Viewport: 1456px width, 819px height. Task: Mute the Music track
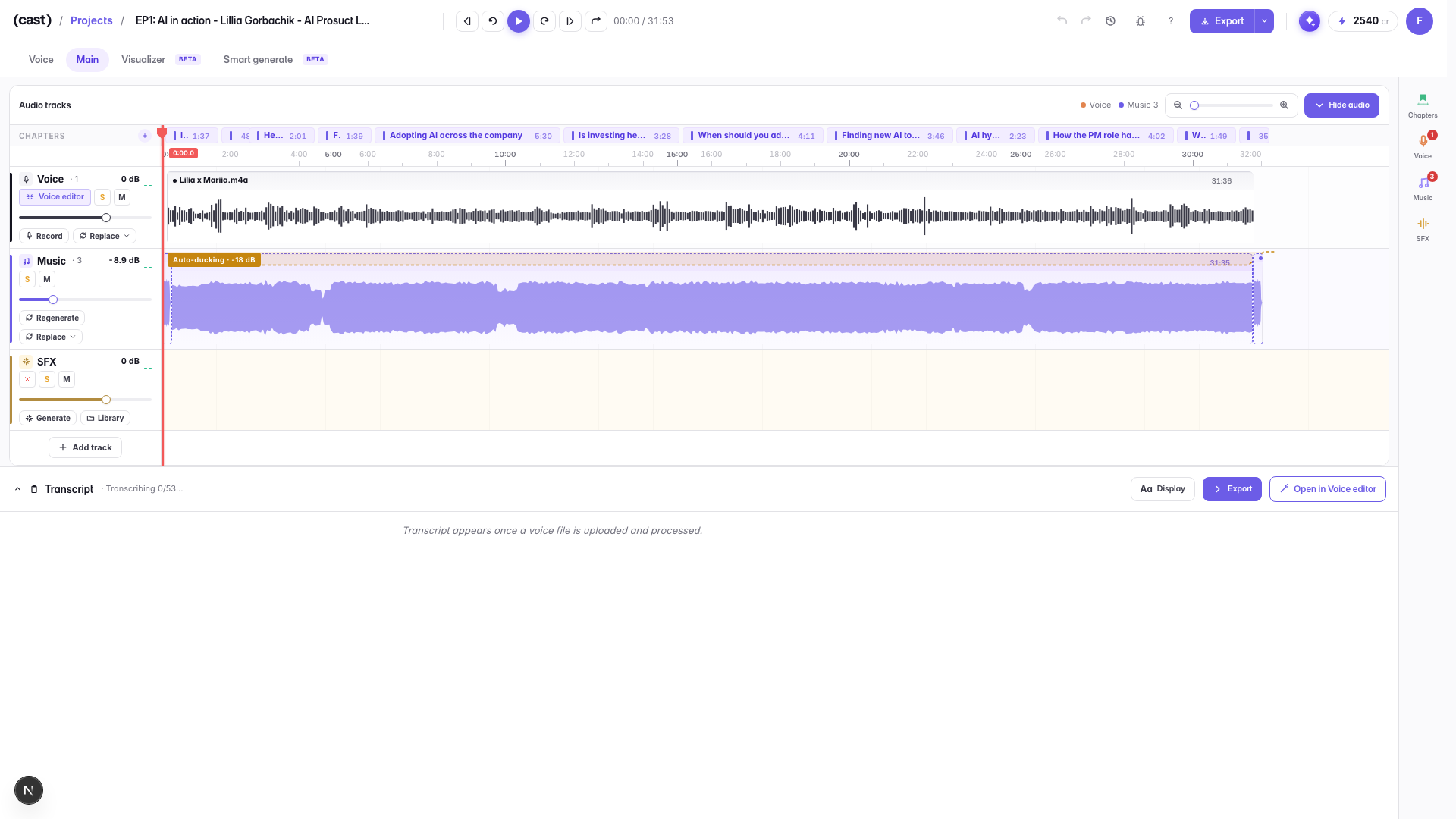tap(47, 279)
